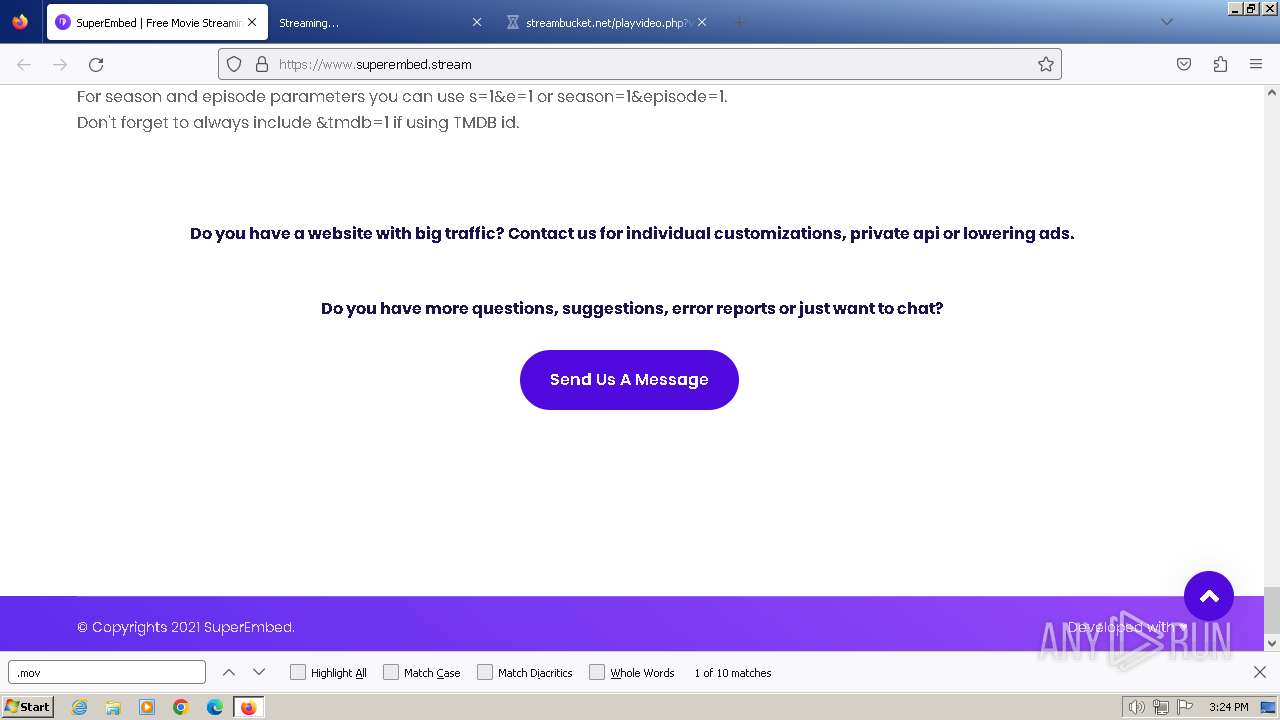
Task: Click Firefox logo in title bar
Action: coord(20,21)
